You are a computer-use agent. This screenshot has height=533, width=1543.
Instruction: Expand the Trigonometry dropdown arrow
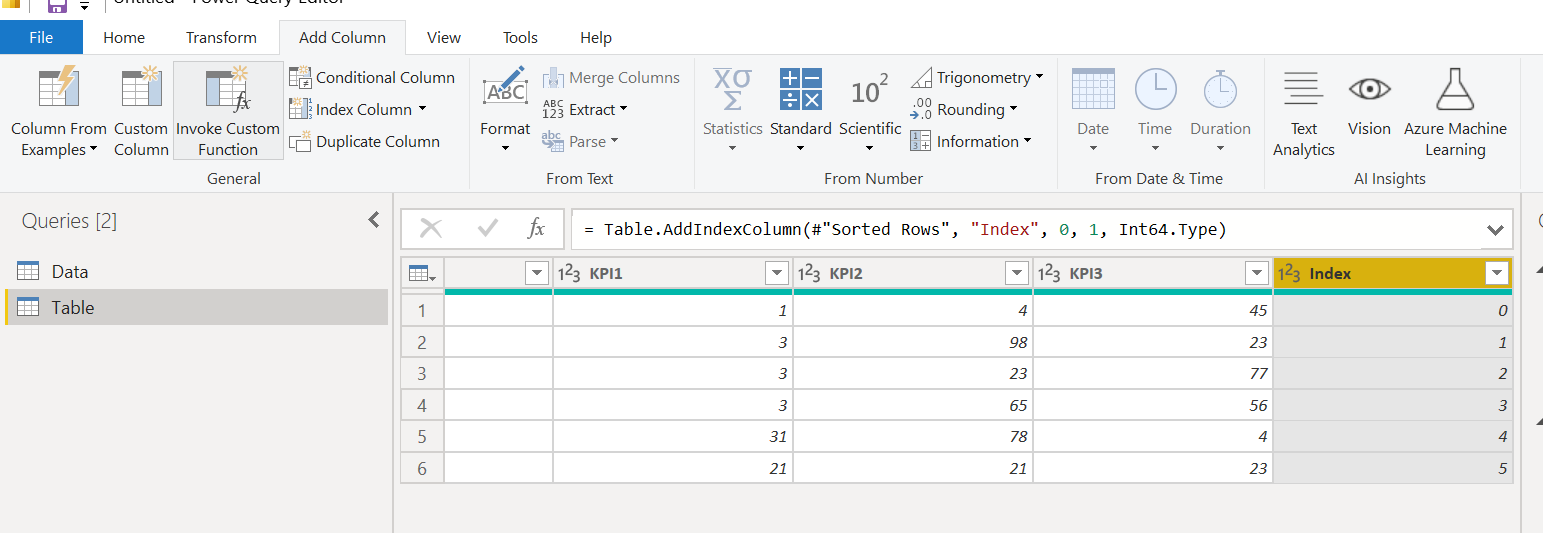pyautogui.click(x=1039, y=77)
